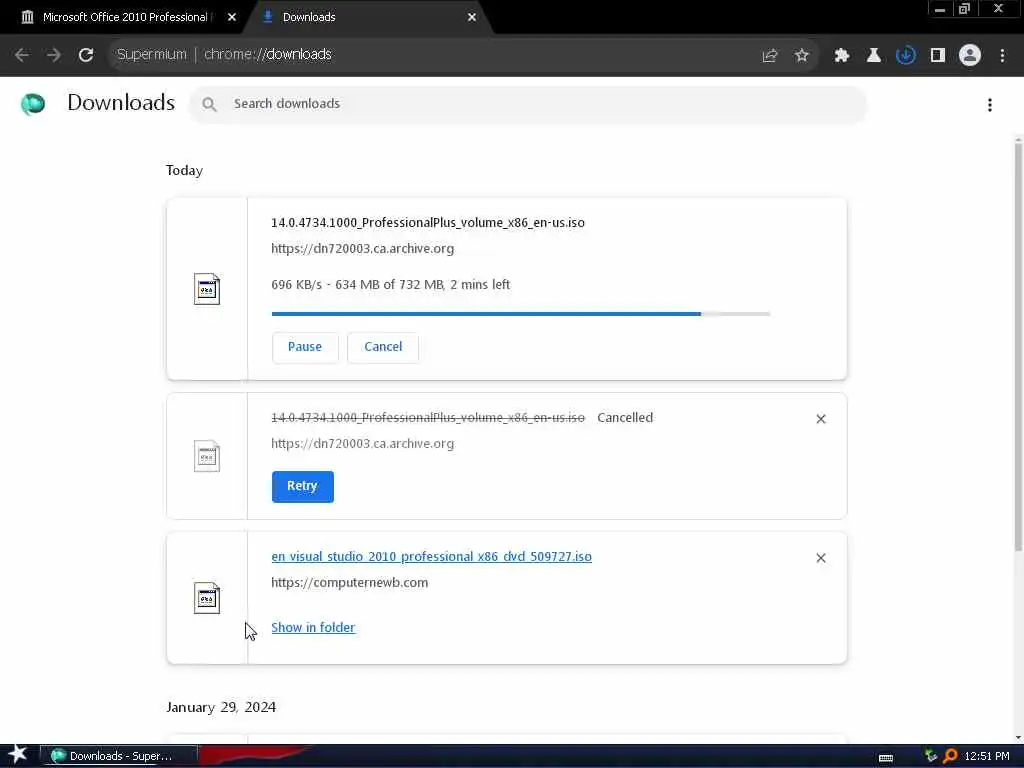Cancel the Office ISO download
The image size is (1024, 768).
point(383,347)
